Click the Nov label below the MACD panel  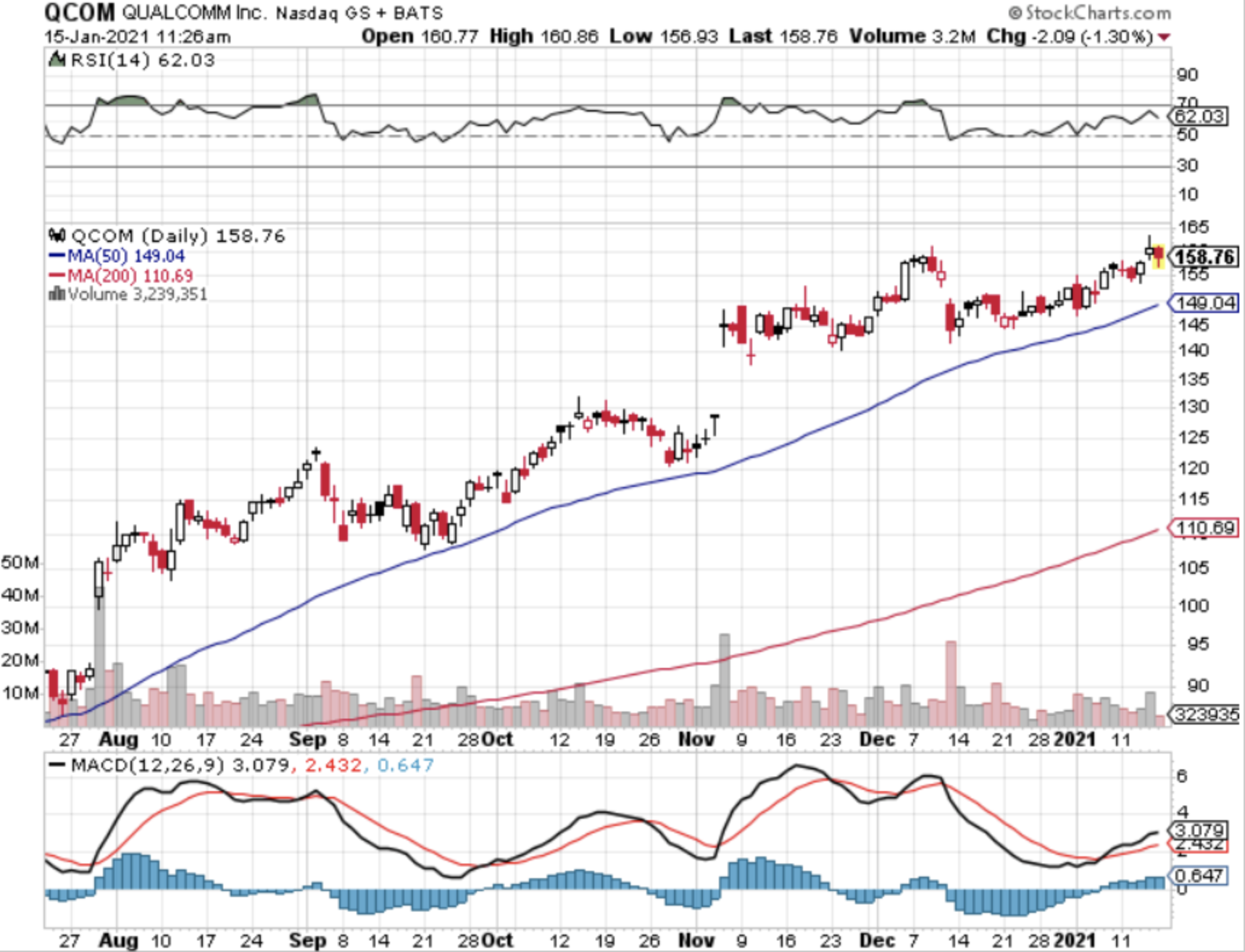point(696,940)
